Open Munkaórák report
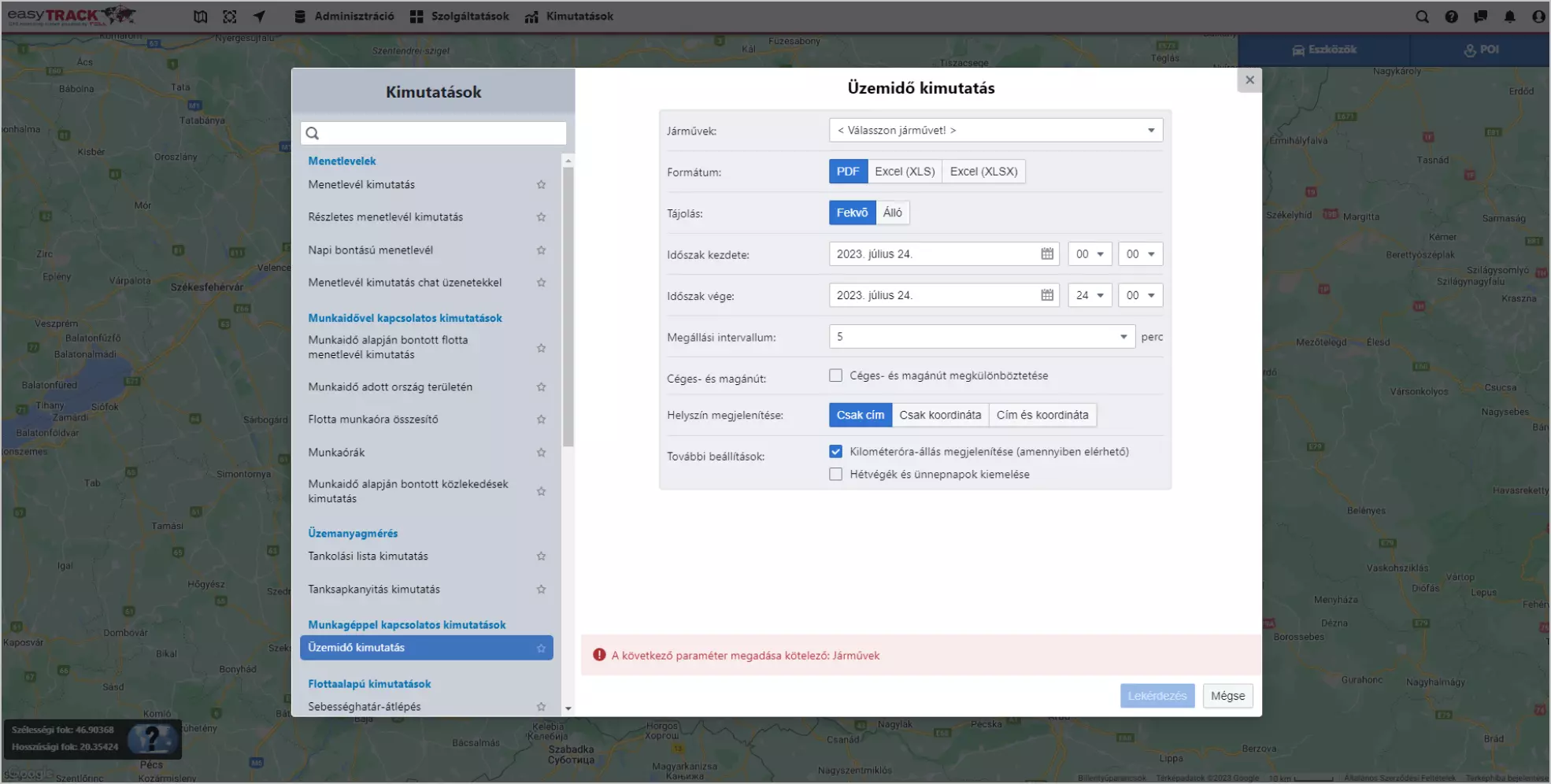This screenshot has width=1551, height=784. click(x=336, y=452)
